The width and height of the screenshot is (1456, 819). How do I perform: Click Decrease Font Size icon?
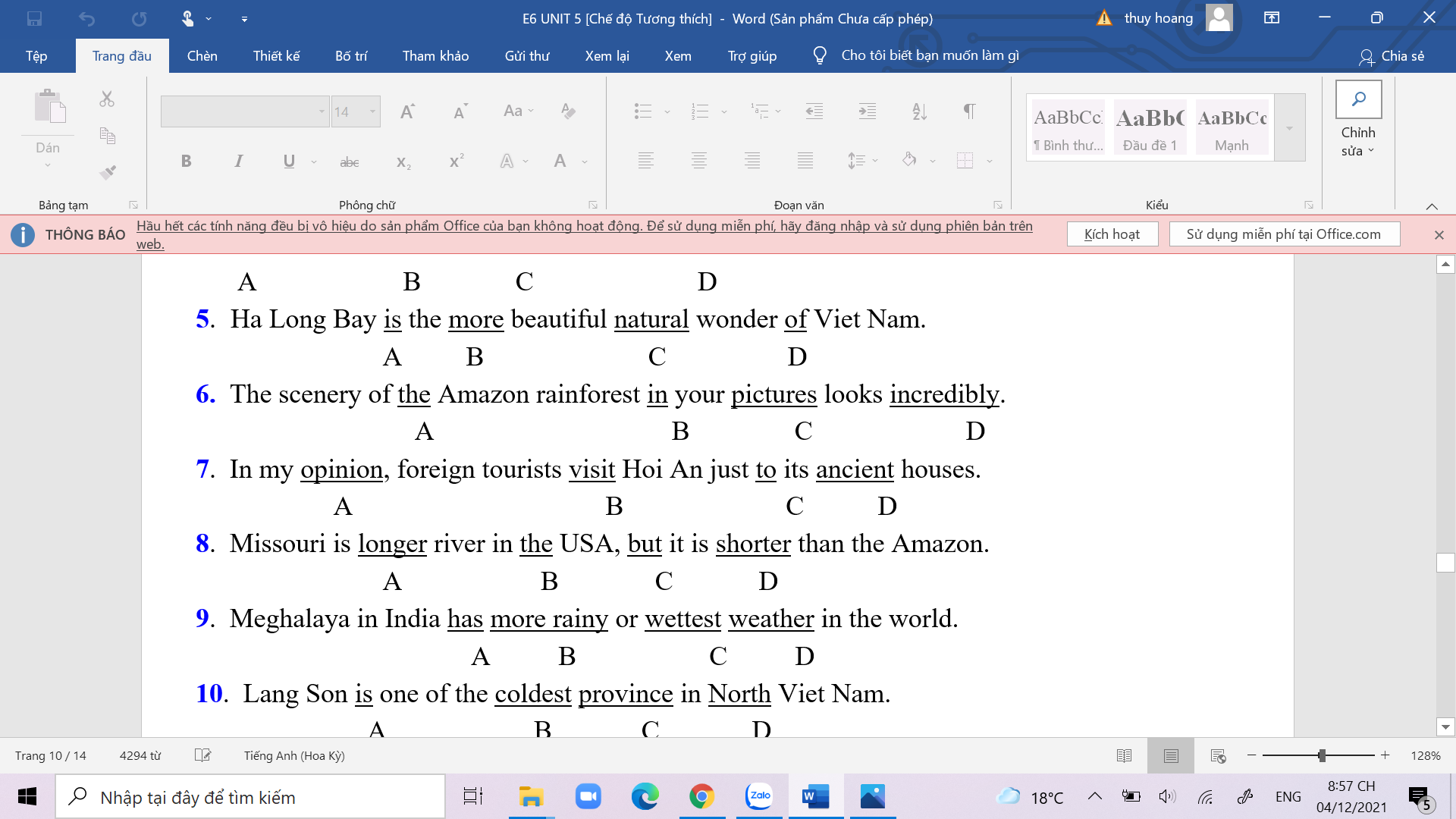(460, 111)
